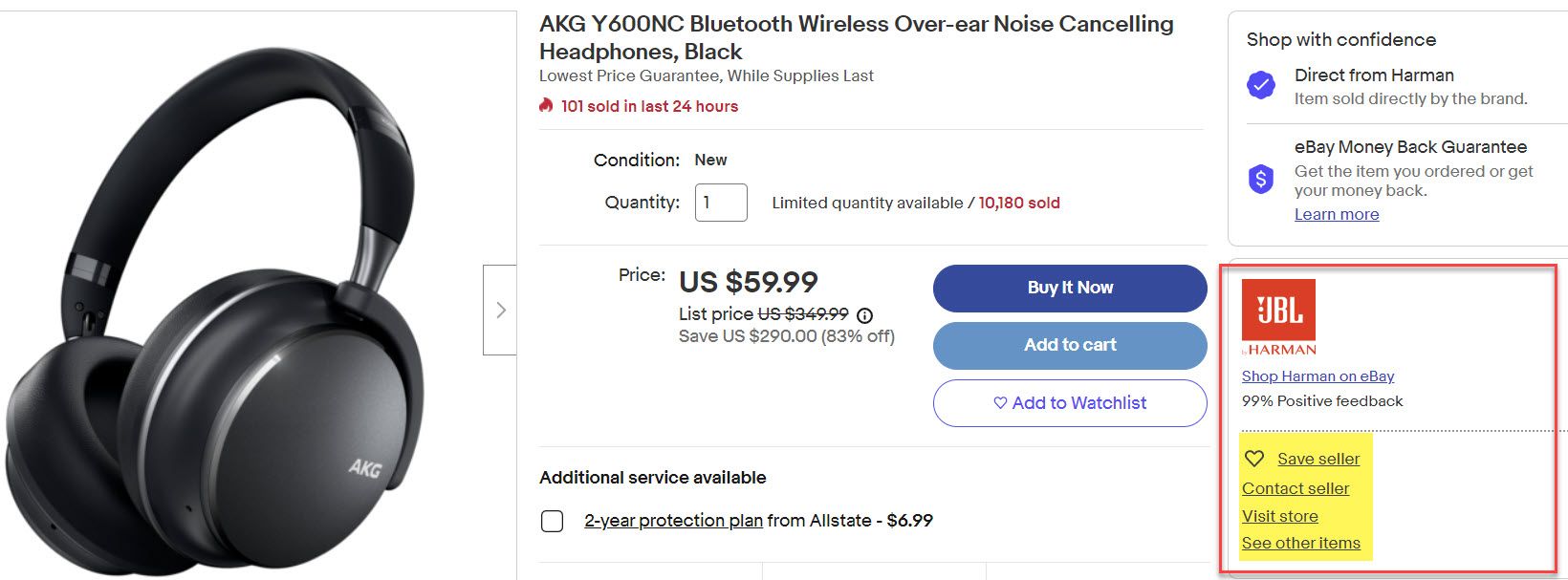Enable the 2-year protection plan checkbox

pyautogui.click(x=552, y=521)
